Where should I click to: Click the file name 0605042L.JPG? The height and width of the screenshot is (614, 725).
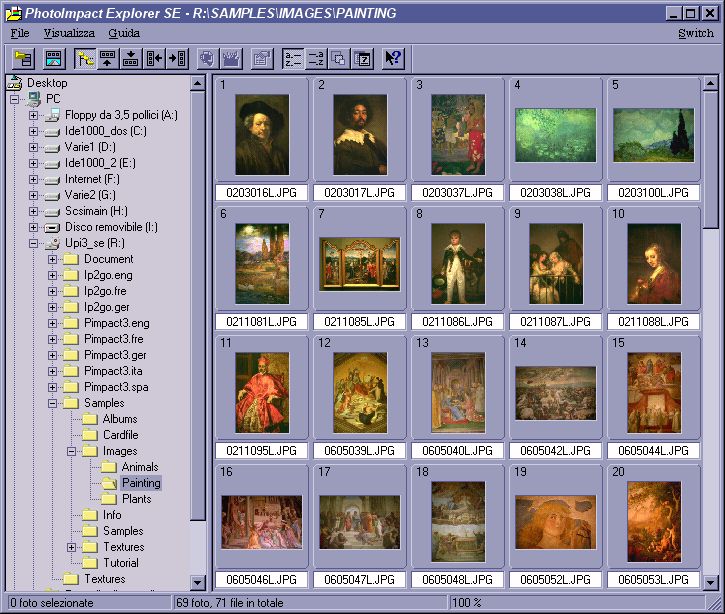pos(555,451)
